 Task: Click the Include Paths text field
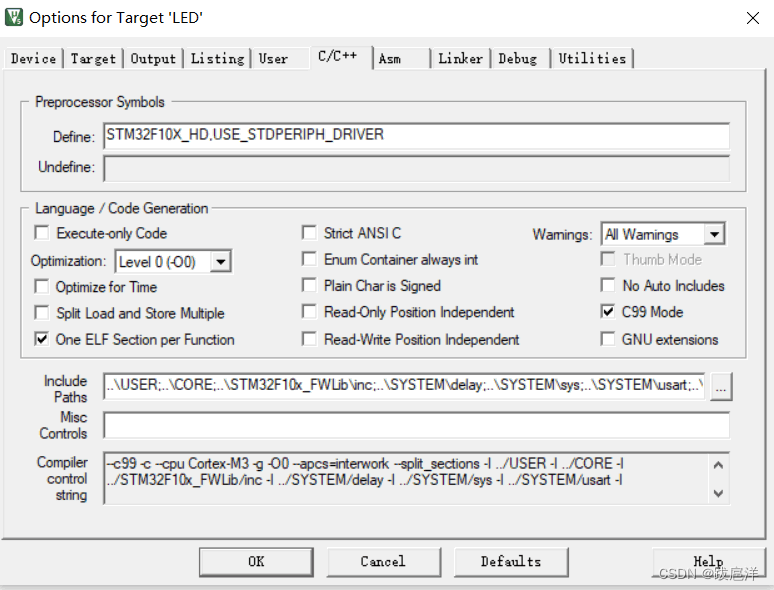tap(404, 386)
